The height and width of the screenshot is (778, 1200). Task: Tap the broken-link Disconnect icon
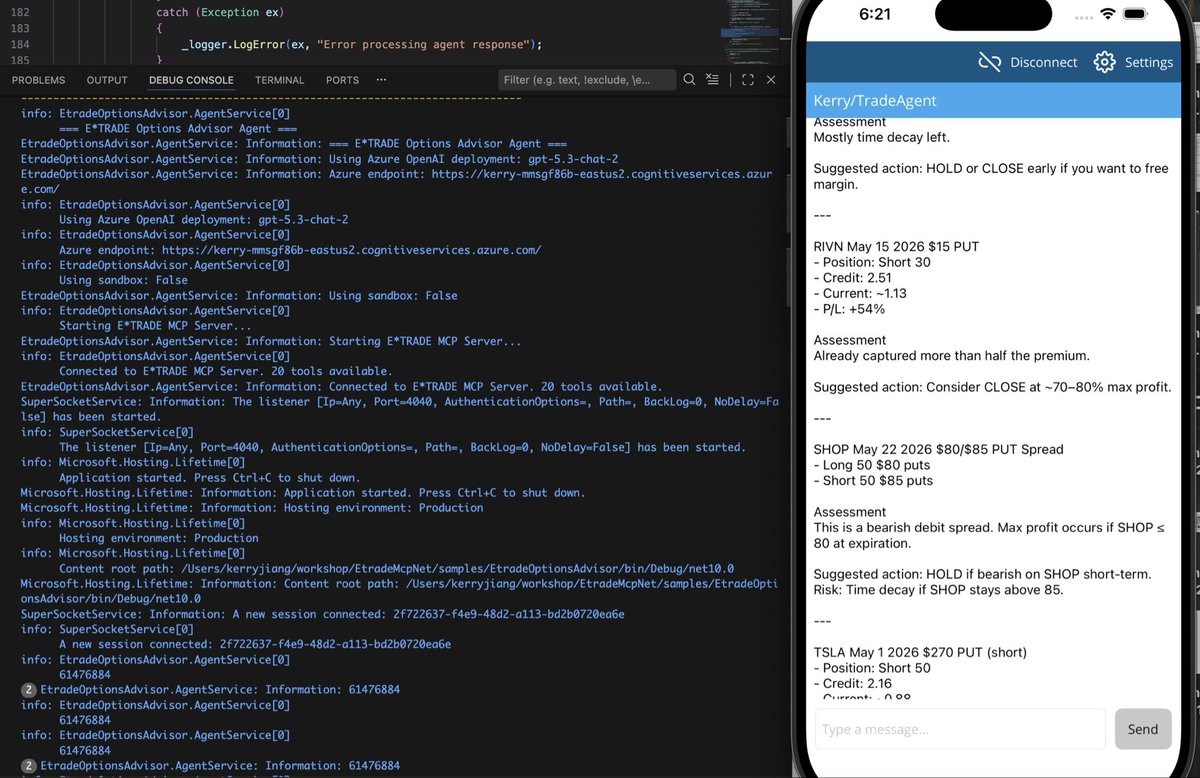(990, 62)
